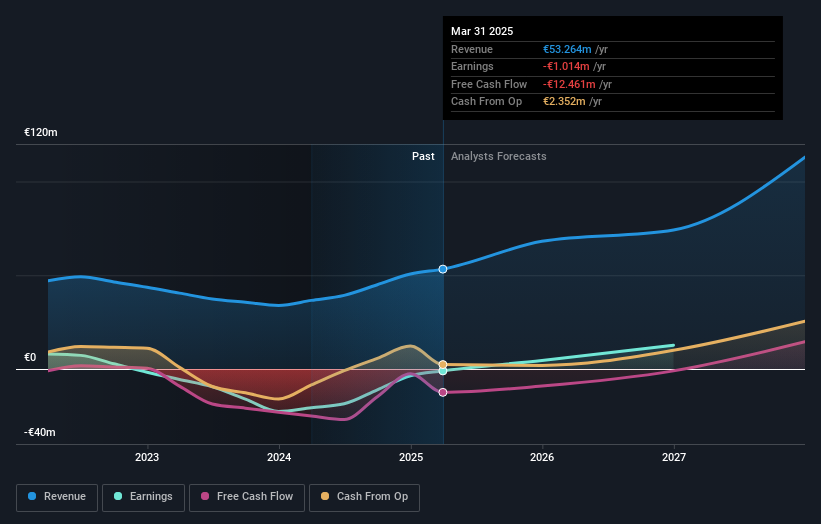
Task: Click the Earnings row label in tooltip
Action: point(472,66)
